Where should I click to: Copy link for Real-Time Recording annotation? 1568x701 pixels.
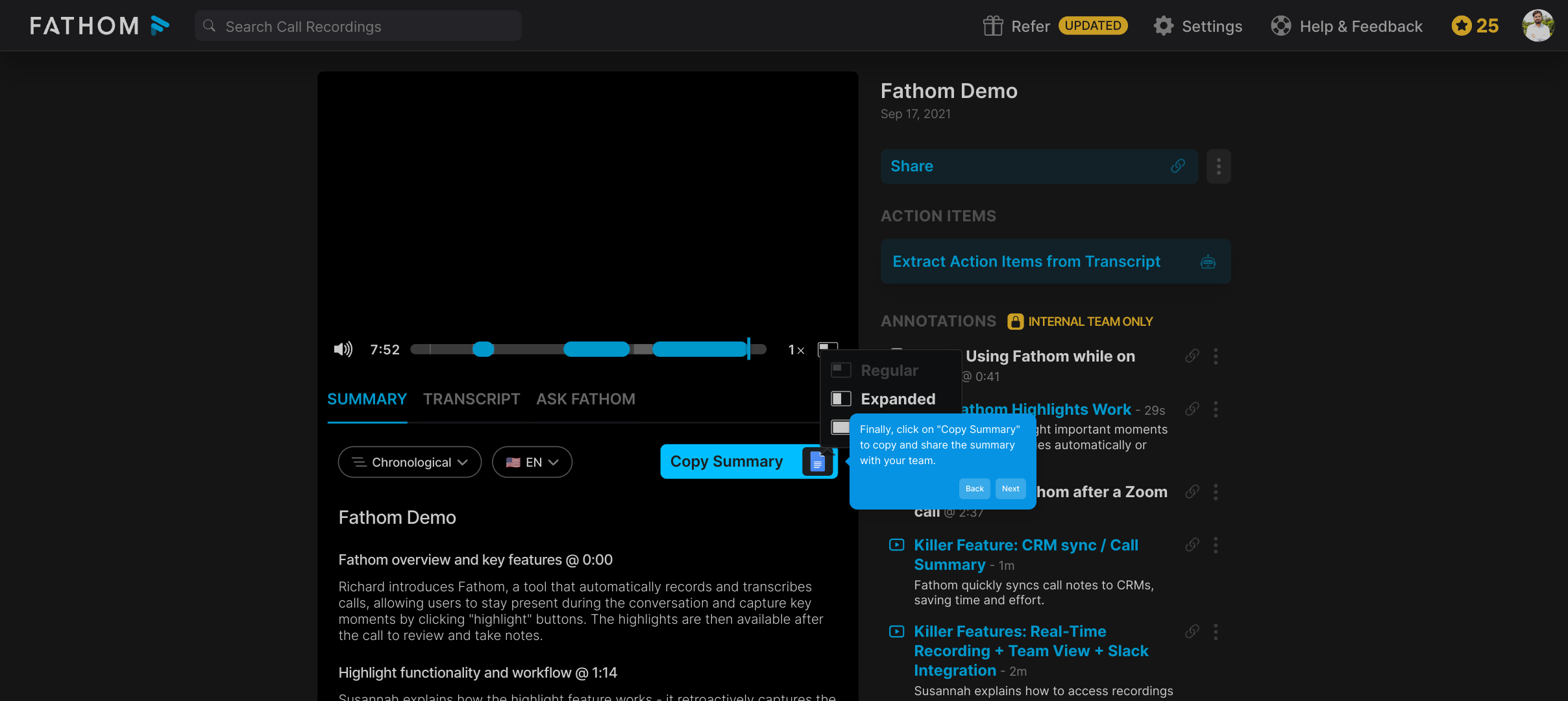(1192, 631)
